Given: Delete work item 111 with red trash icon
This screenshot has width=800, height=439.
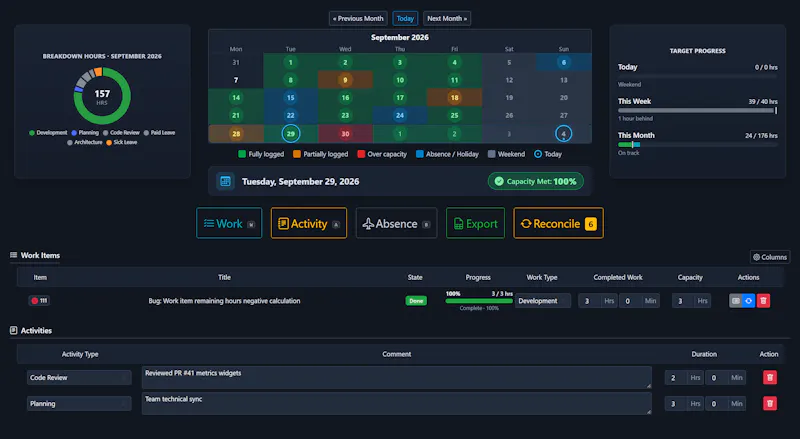Looking at the screenshot, I should pyautogui.click(x=763, y=301).
